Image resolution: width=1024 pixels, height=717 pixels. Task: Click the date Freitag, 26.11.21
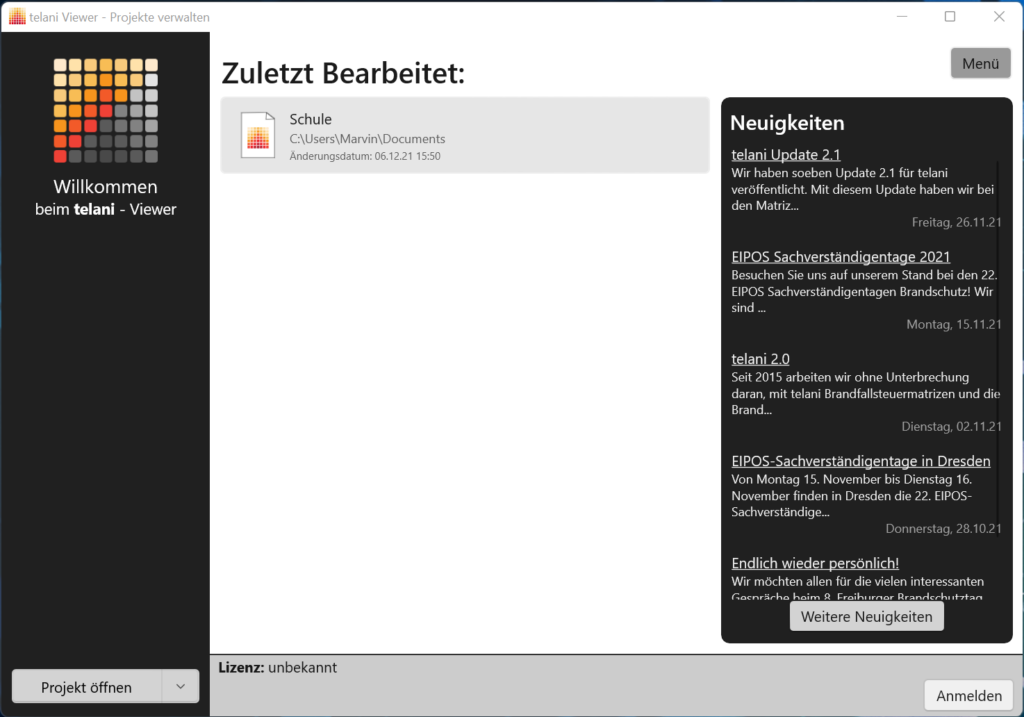pyautogui.click(x=956, y=222)
